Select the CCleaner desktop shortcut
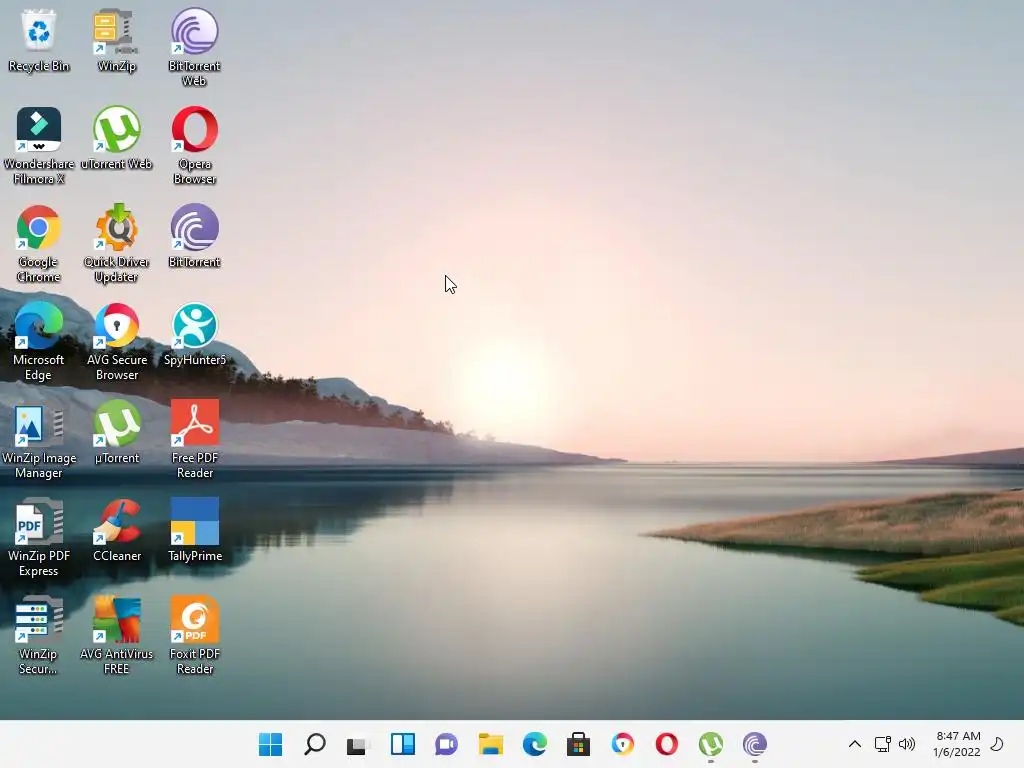 click(116, 530)
